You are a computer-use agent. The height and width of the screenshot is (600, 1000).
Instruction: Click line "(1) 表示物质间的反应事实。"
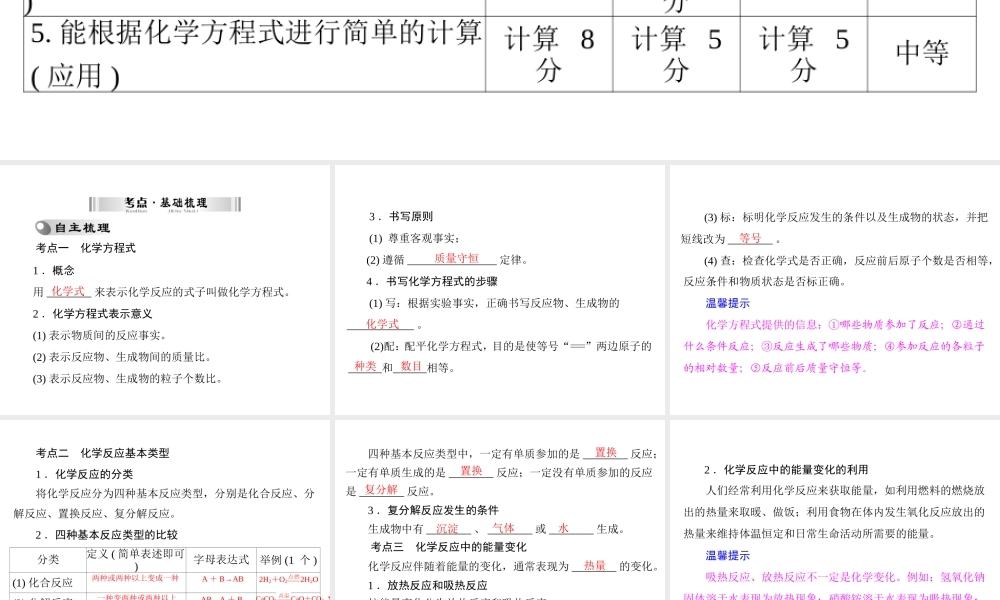click(99, 335)
